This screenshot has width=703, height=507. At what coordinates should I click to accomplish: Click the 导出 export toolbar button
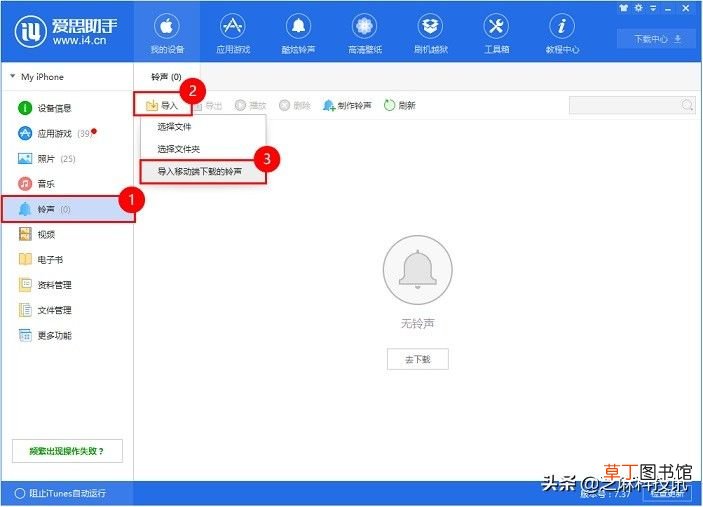pyautogui.click(x=209, y=106)
